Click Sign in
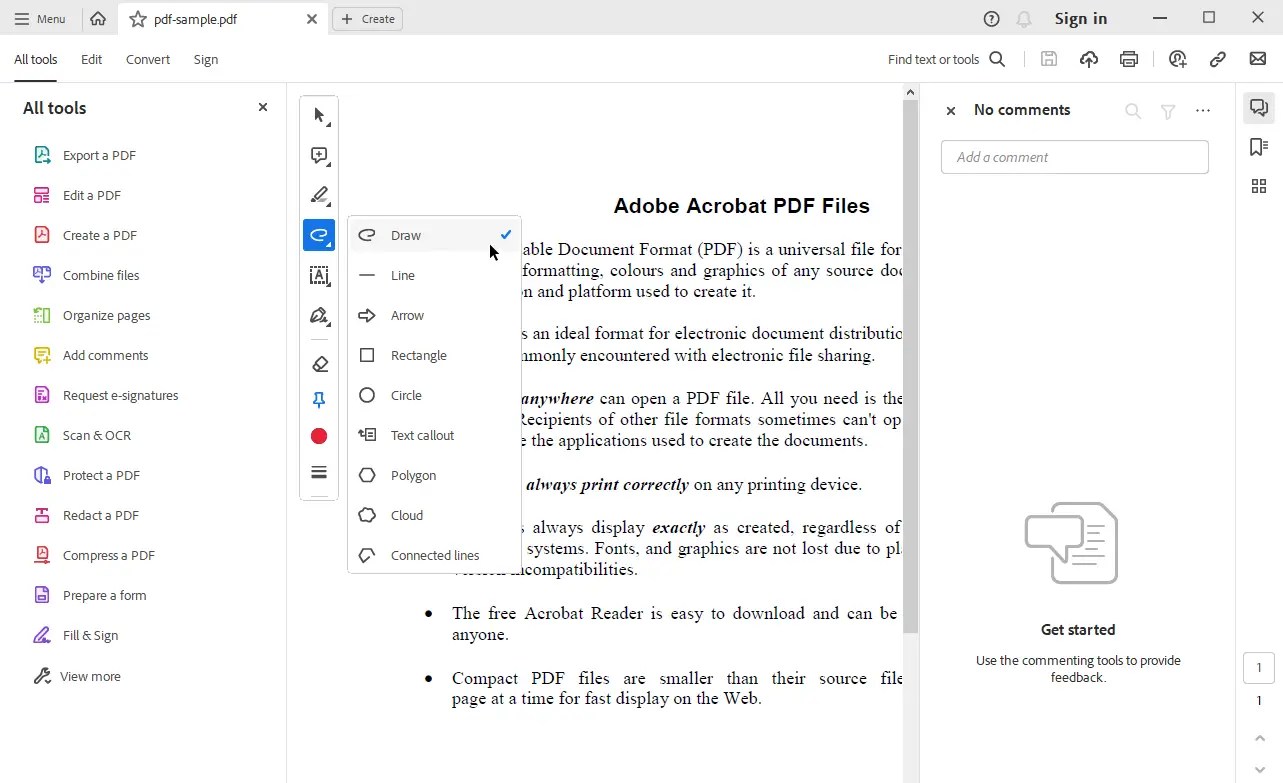The width and height of the screenshot is (1283, 783). click(x=1080, y=19)
